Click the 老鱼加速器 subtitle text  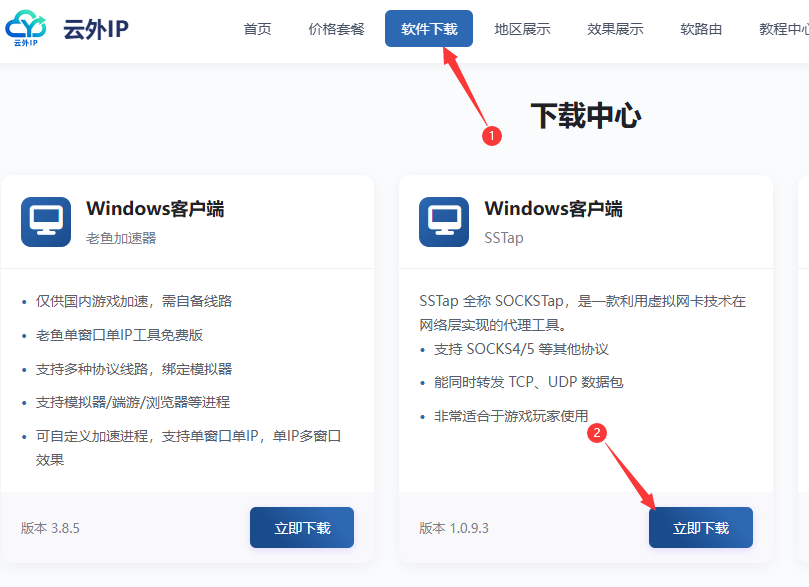[121, 238]
